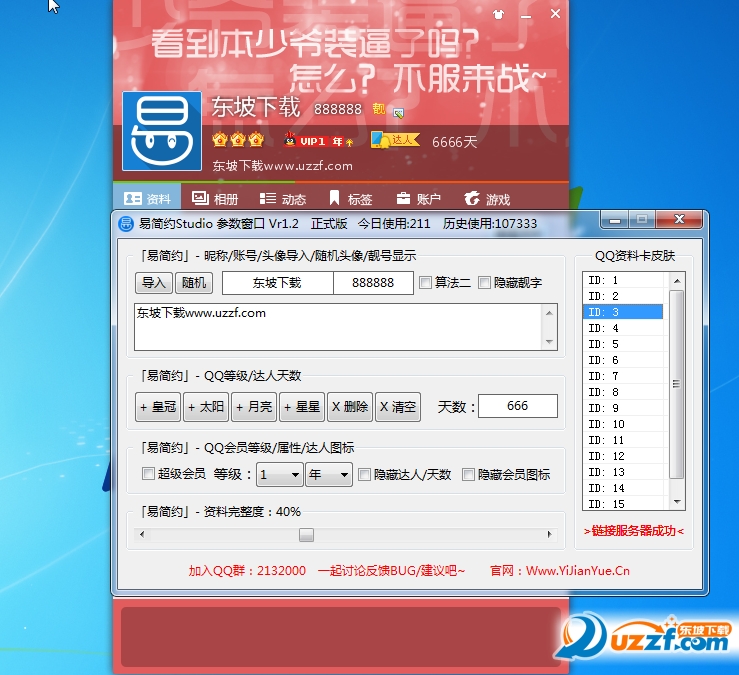Screen dimensions: 739x675
Task: Click the VIP1 年 member badge
Action: pyautogui.click(x=319, y=140)
